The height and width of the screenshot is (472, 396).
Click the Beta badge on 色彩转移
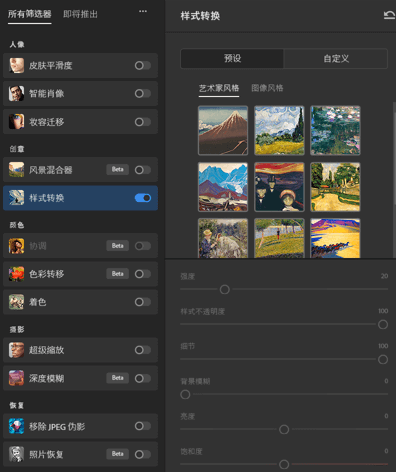point(117,274)
